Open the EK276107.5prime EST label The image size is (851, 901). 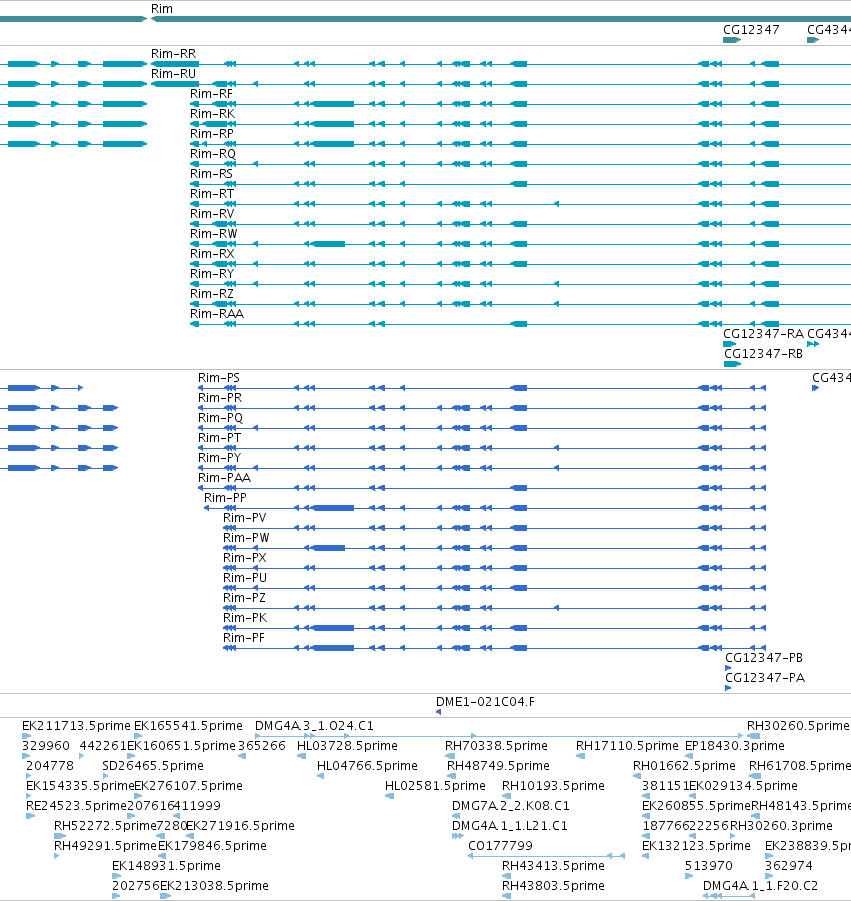point(188,786)
